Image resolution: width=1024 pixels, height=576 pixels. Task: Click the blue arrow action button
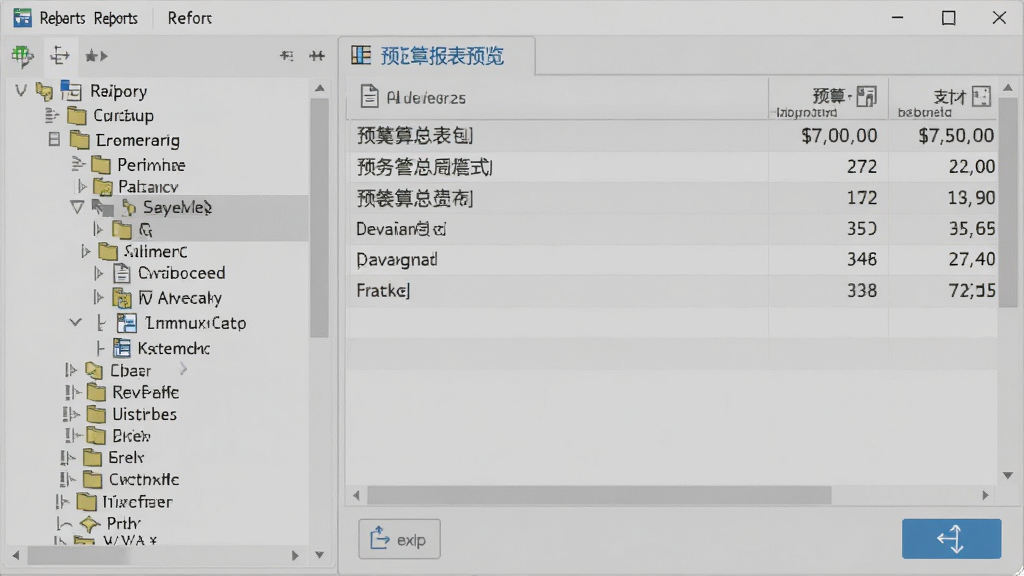[951, 539]
